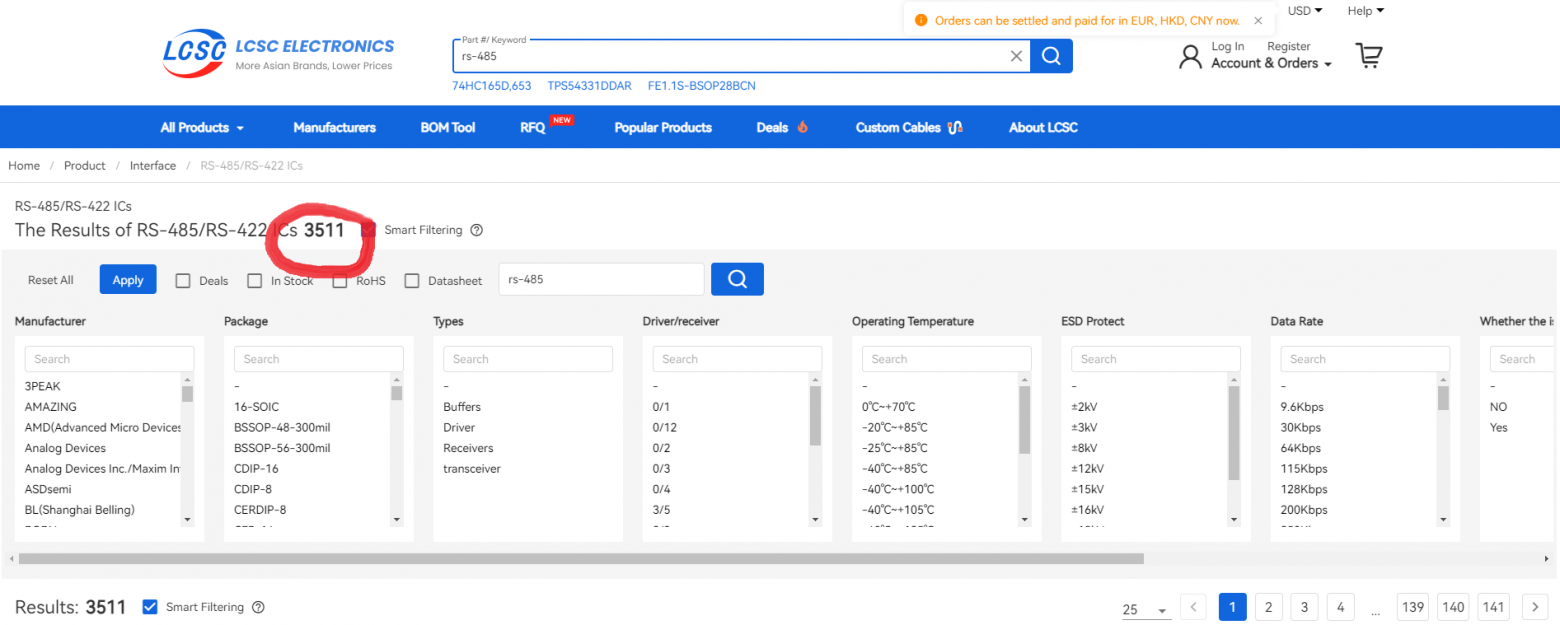Click the filter search magnifier button
1560x625 pixels.
click(x=737, y=279)
